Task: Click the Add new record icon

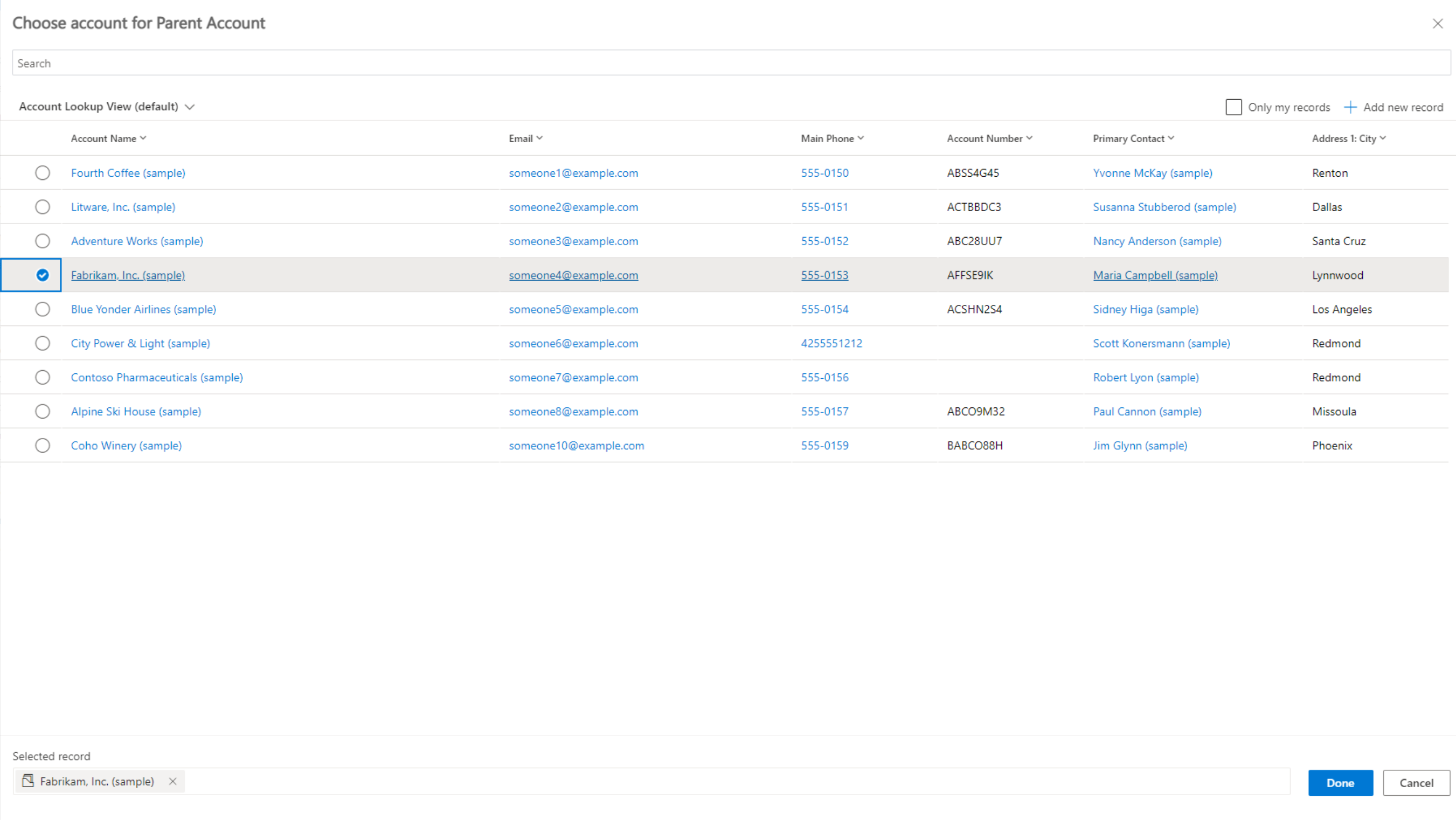Action: click(x=1350, y=106)
